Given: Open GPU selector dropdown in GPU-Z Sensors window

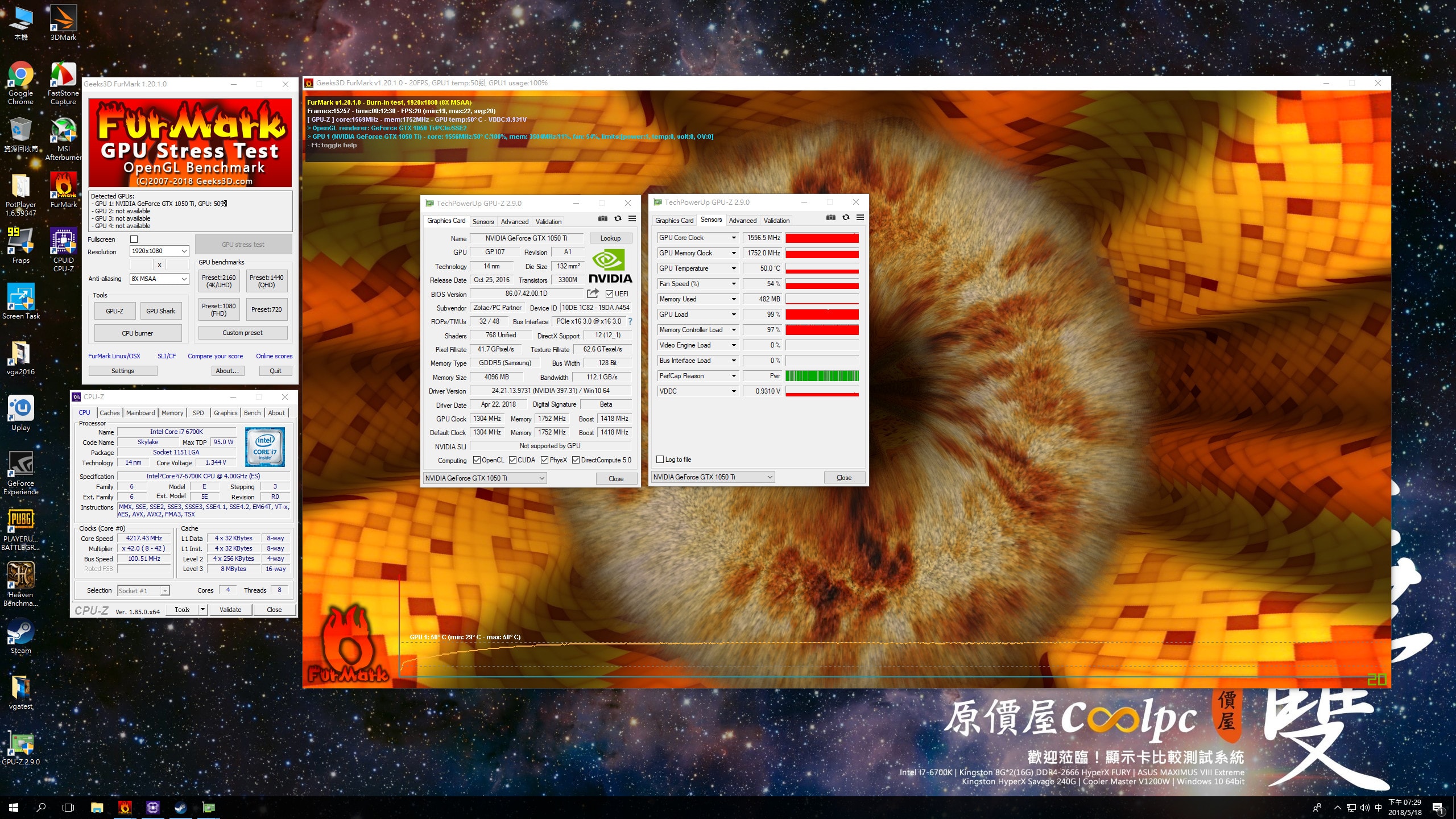Looking at the screenshot, I should [713, 477].
